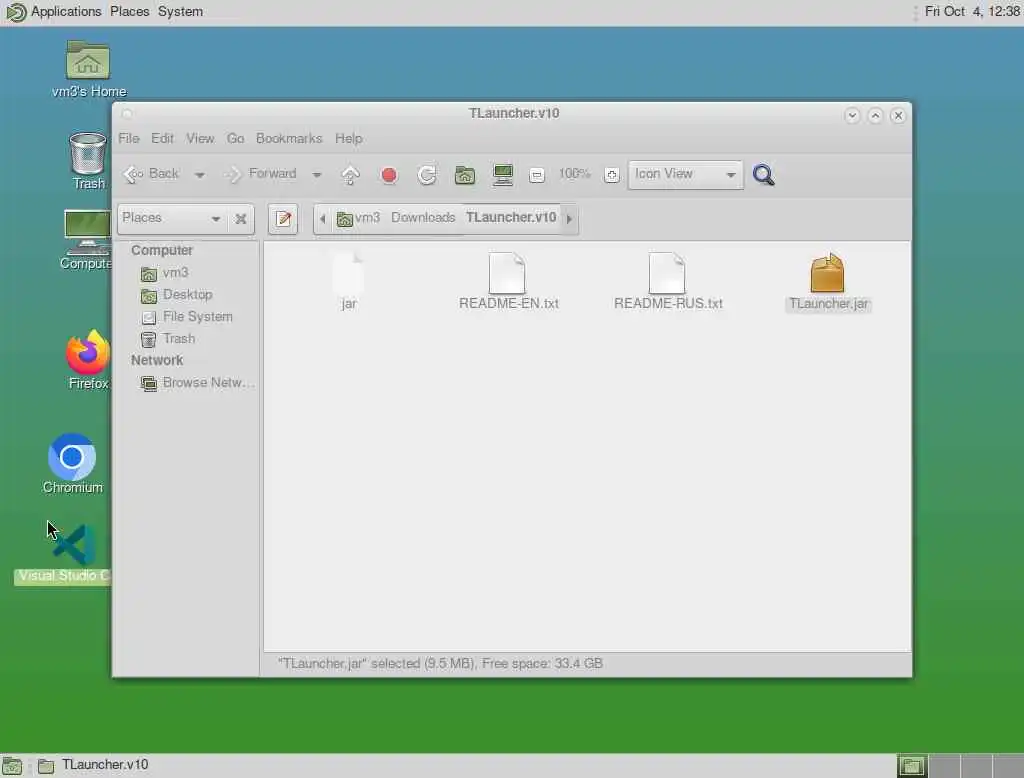Select the Chromium desktop icon
Image resolution: width=1024 pixels, height=778 pixels.
(72, 464)
